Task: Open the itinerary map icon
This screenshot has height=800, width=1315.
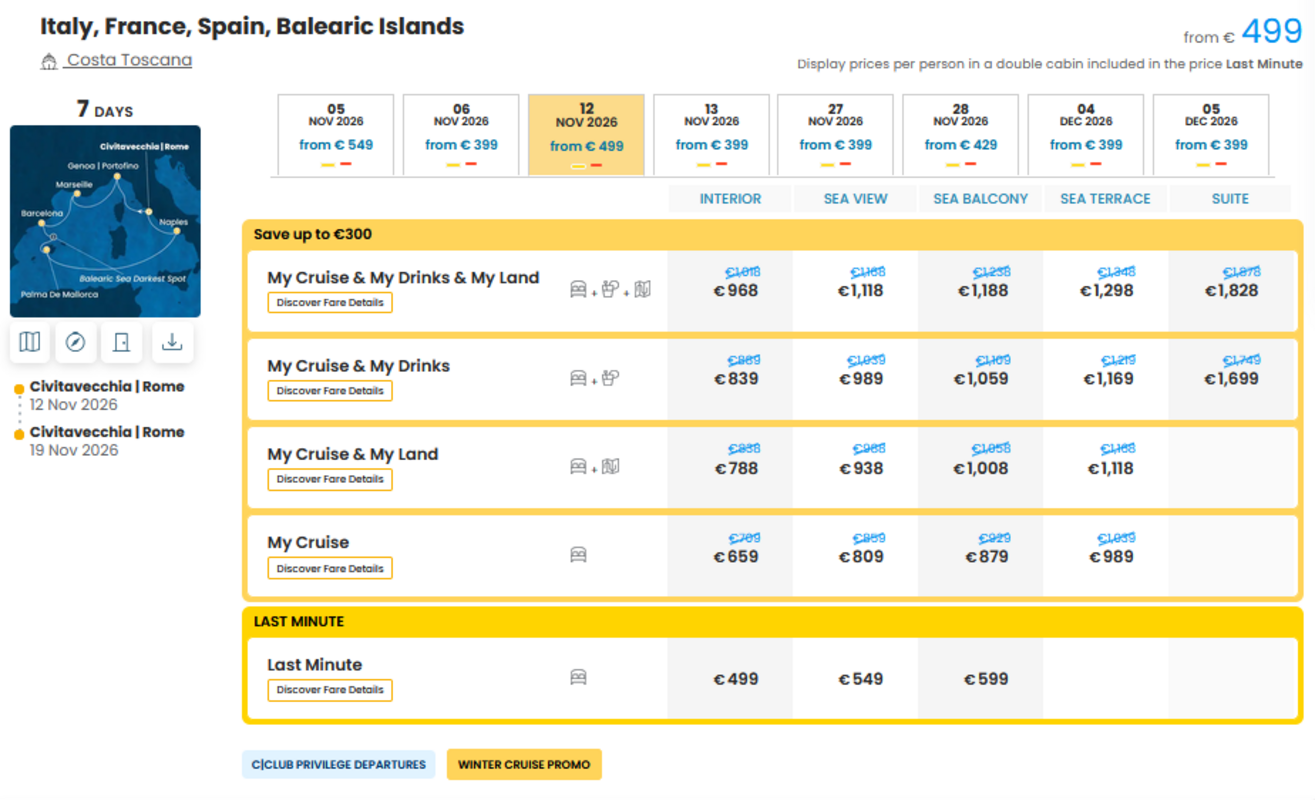Action: tap(30, 343)
